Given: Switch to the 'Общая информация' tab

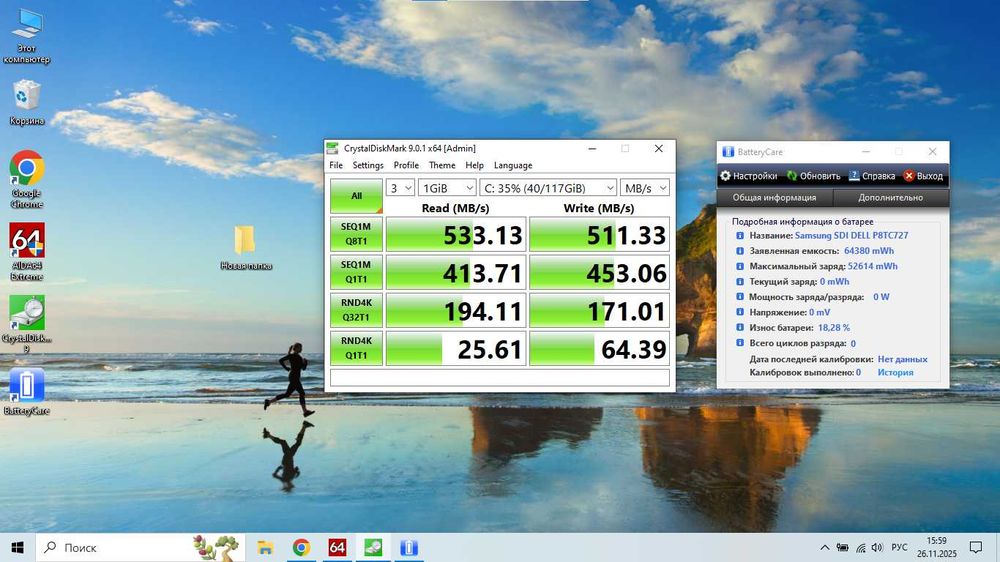Looking at the screenshot, I should (774, 198).
